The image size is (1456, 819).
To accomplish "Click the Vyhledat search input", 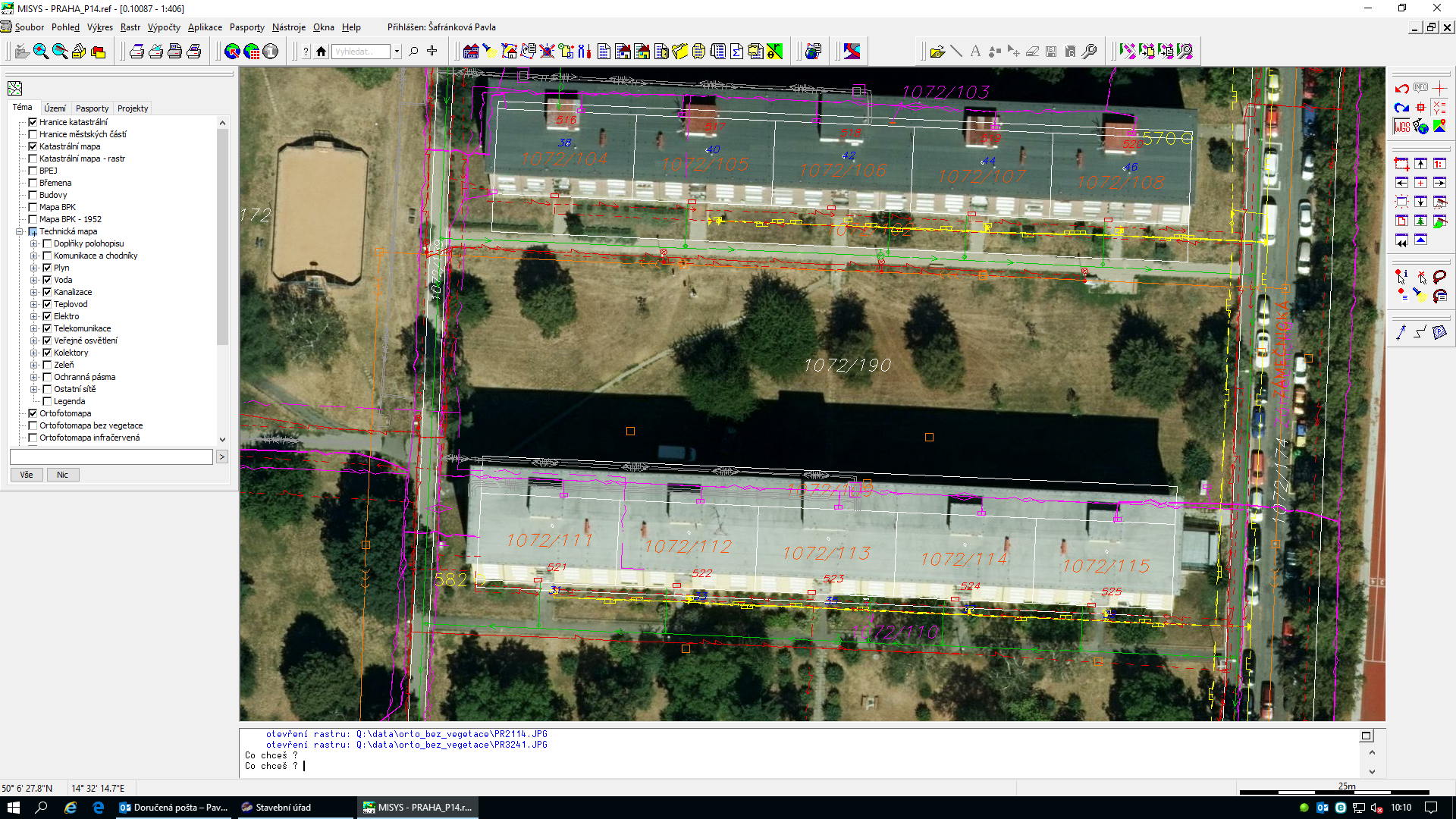I will (x=362, y=52).
